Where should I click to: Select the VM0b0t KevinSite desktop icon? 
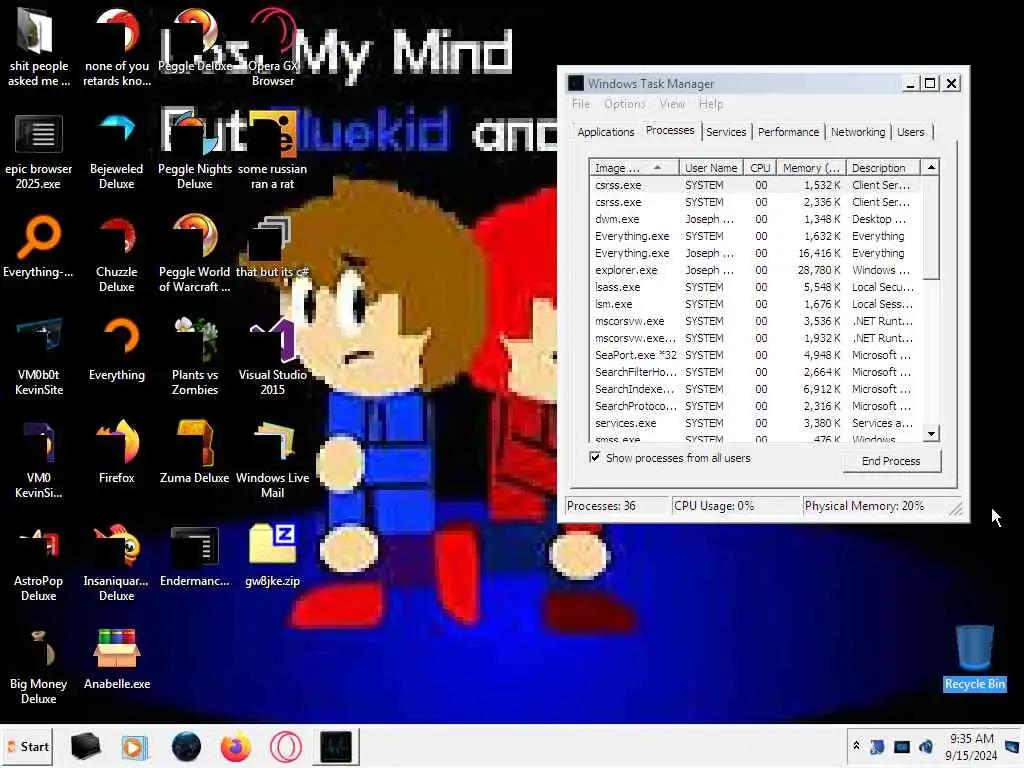tap(39, 357)
